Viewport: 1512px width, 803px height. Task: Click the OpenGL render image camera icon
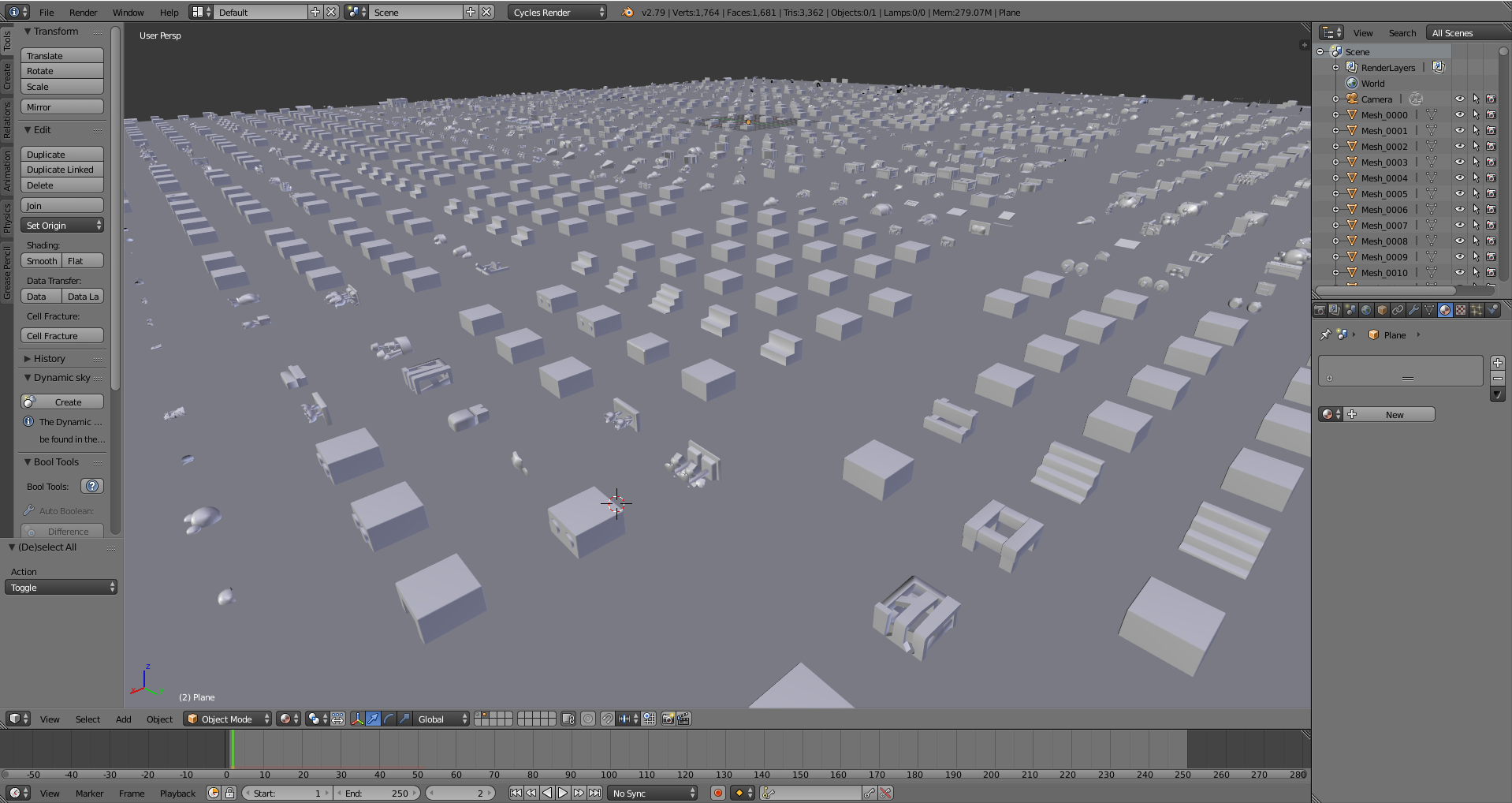pos(668,719)
